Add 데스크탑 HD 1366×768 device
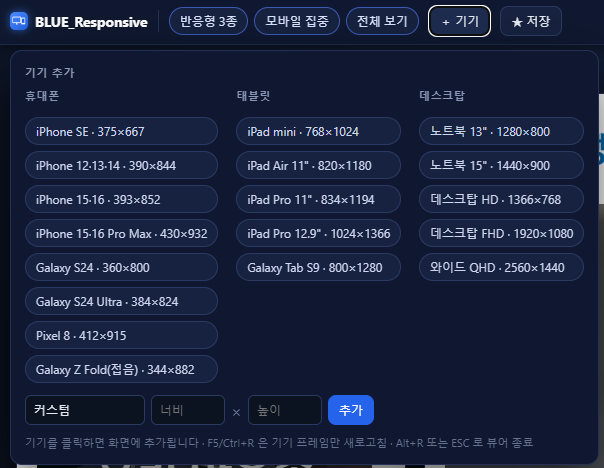Screen dimensions: 604x468 coord(501,199)
